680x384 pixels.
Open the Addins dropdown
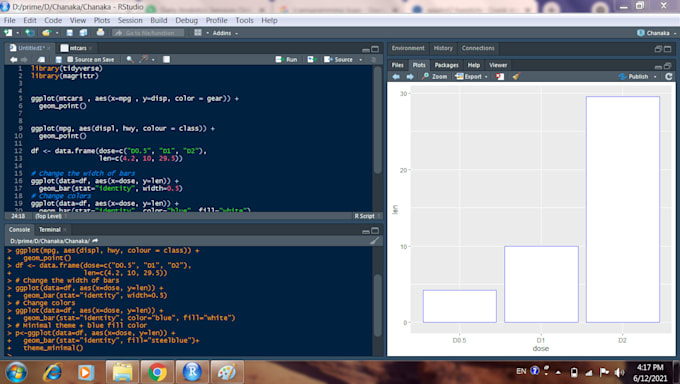pyautogui.click(x=225, y=33)
